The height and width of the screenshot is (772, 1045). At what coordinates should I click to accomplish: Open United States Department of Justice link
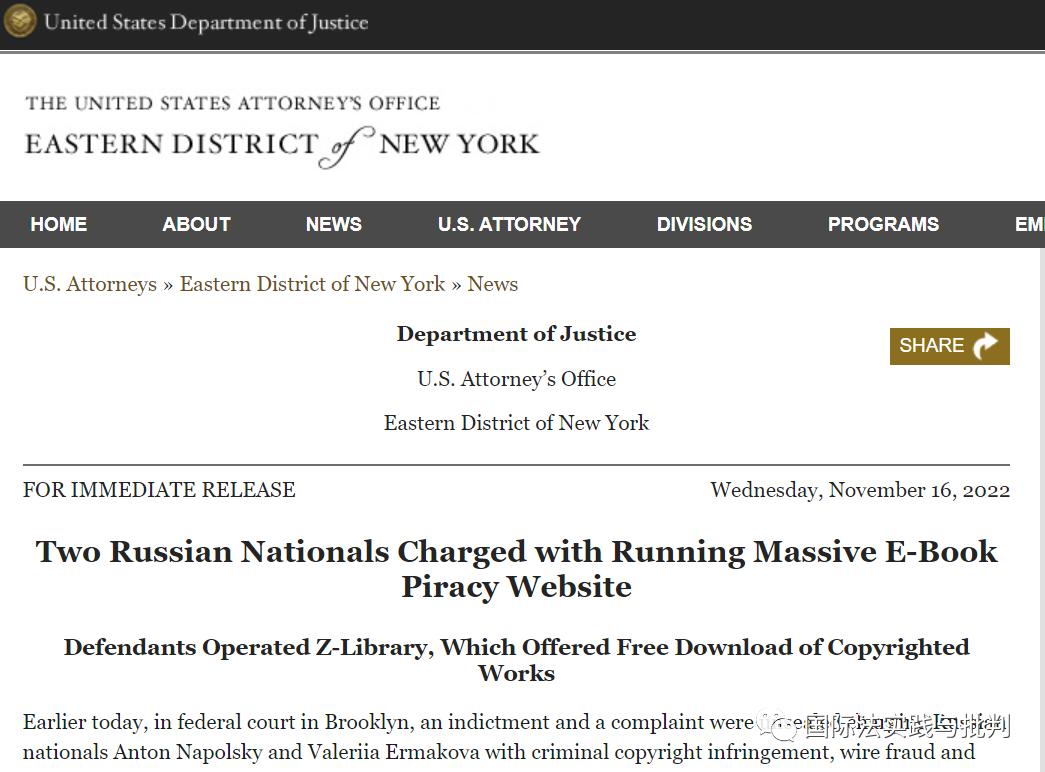[x=206, y=22]
